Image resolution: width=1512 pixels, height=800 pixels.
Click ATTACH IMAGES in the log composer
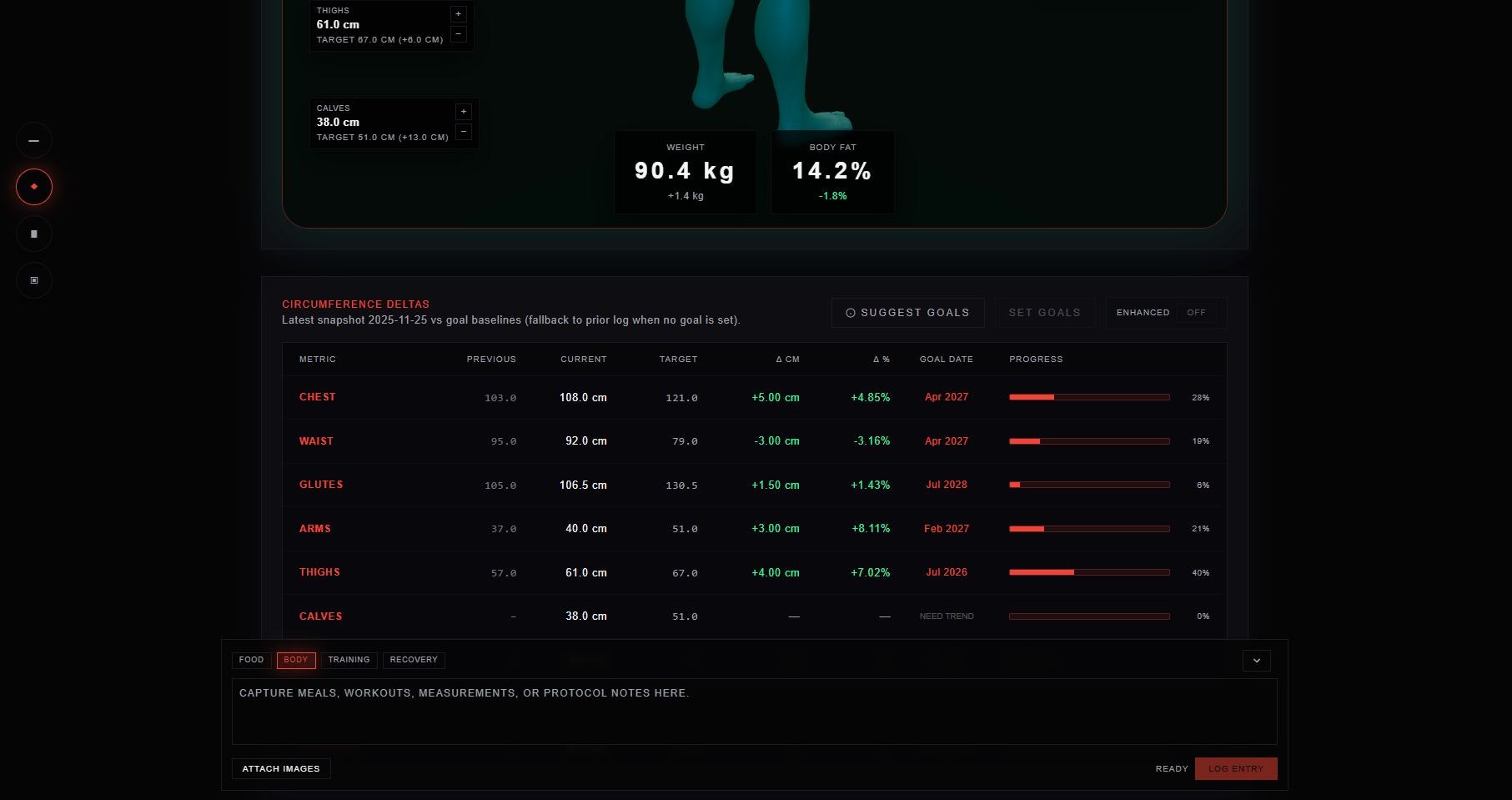281,768
